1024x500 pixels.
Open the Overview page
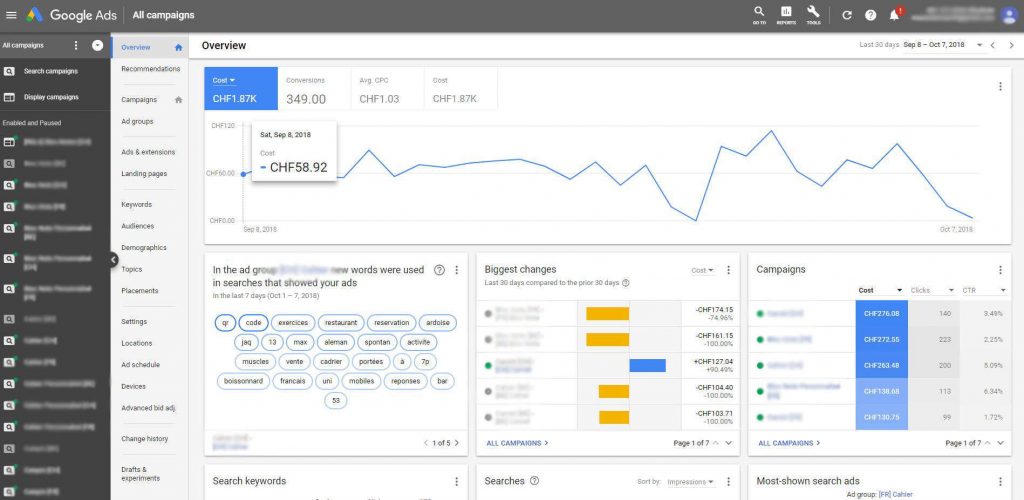(136, 47)
